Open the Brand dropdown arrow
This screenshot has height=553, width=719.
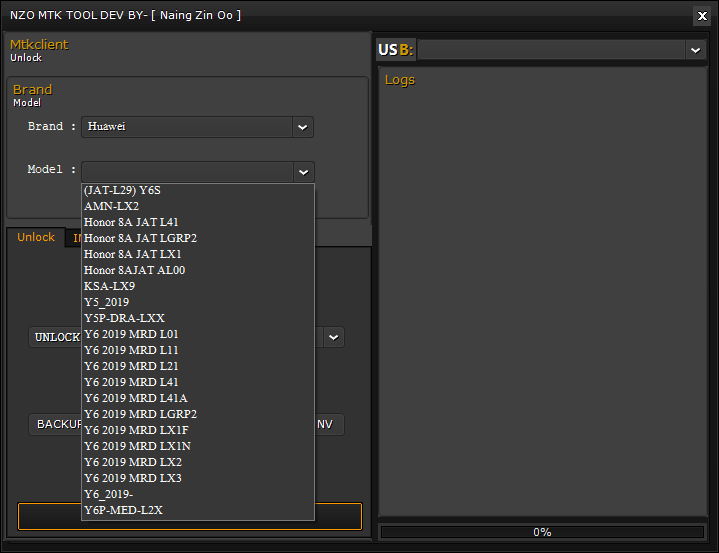302,127
